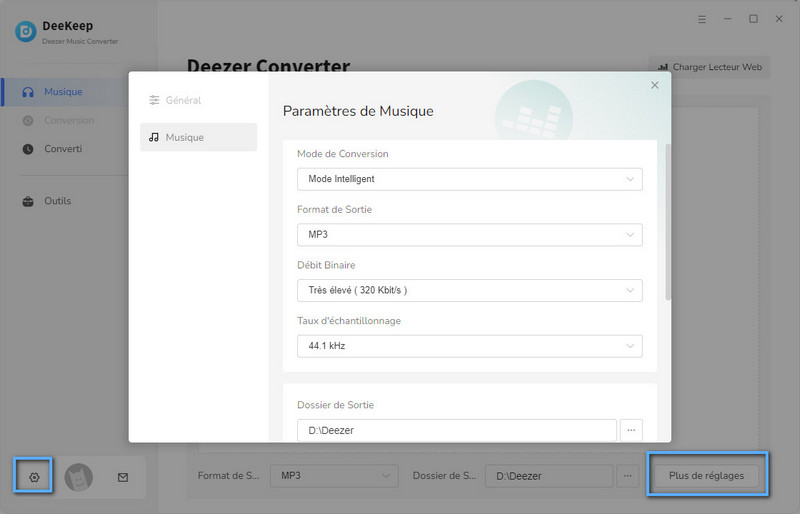Switch to Général settings tab
Viewport: 800px width, 514px height.
(x=198, y=100)
